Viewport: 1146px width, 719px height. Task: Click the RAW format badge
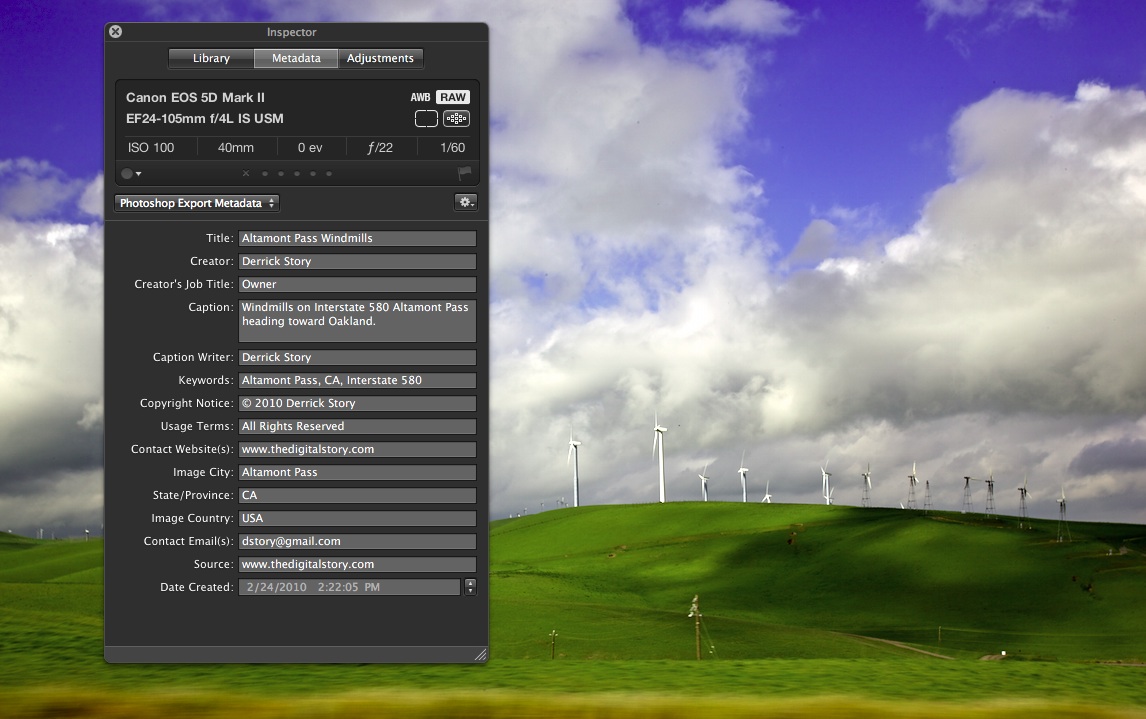click(453, 97)
